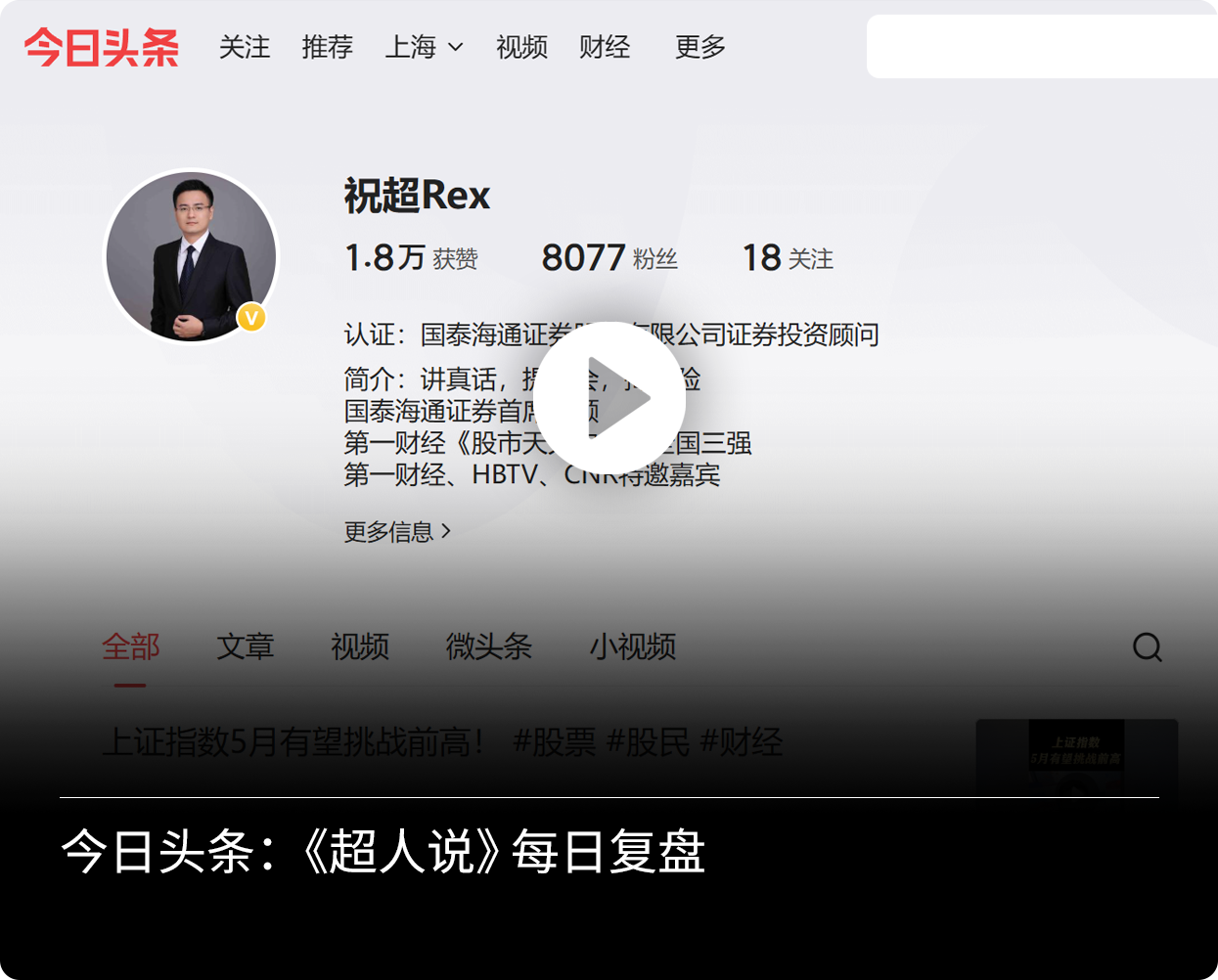
Task: Open the 更多 navigation menu
Action: tap(700, 47)
